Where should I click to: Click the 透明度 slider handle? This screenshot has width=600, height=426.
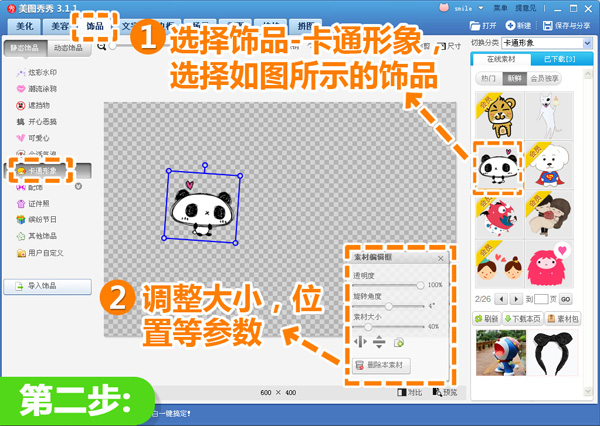(420, 285)
